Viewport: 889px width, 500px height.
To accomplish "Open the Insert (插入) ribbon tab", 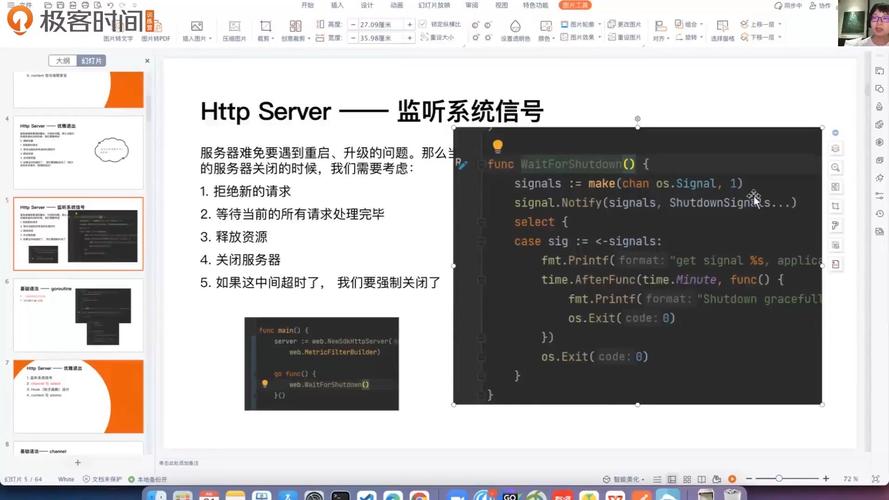I will (337, 5).
